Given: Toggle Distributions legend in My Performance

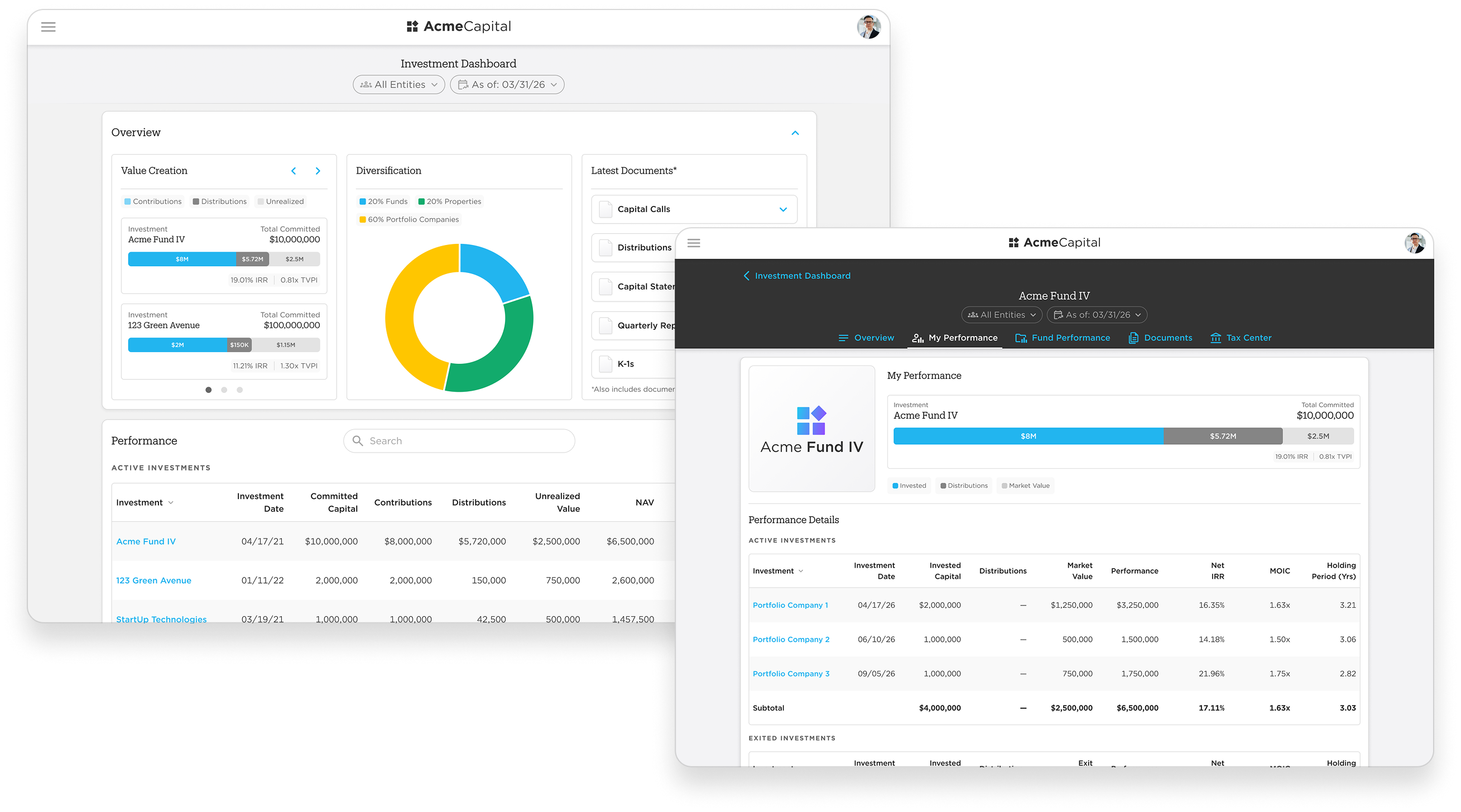Looking at the screenshot, I should (x=964, y=486).
